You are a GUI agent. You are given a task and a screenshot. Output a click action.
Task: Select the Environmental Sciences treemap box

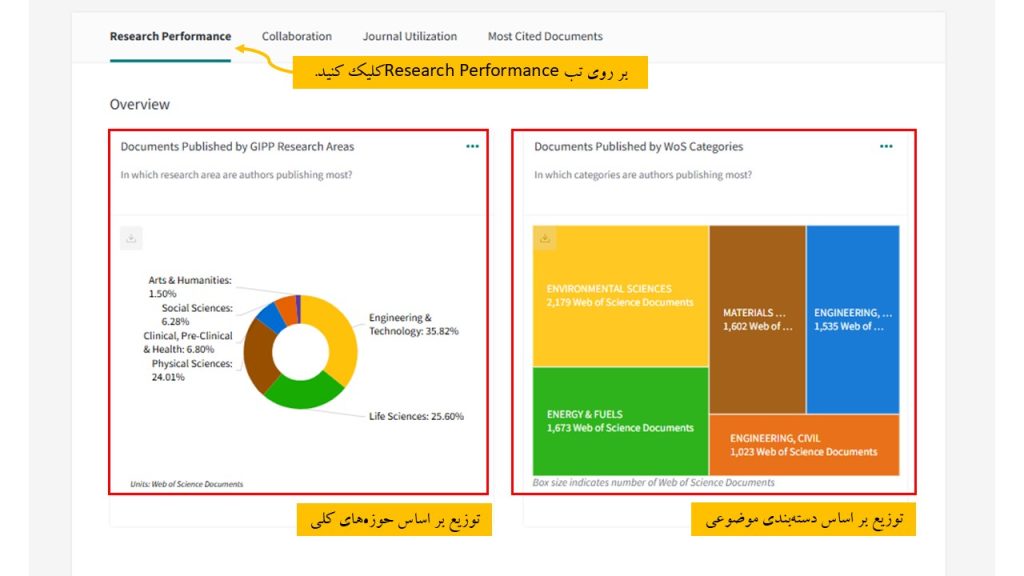click(x=620, y=295)
